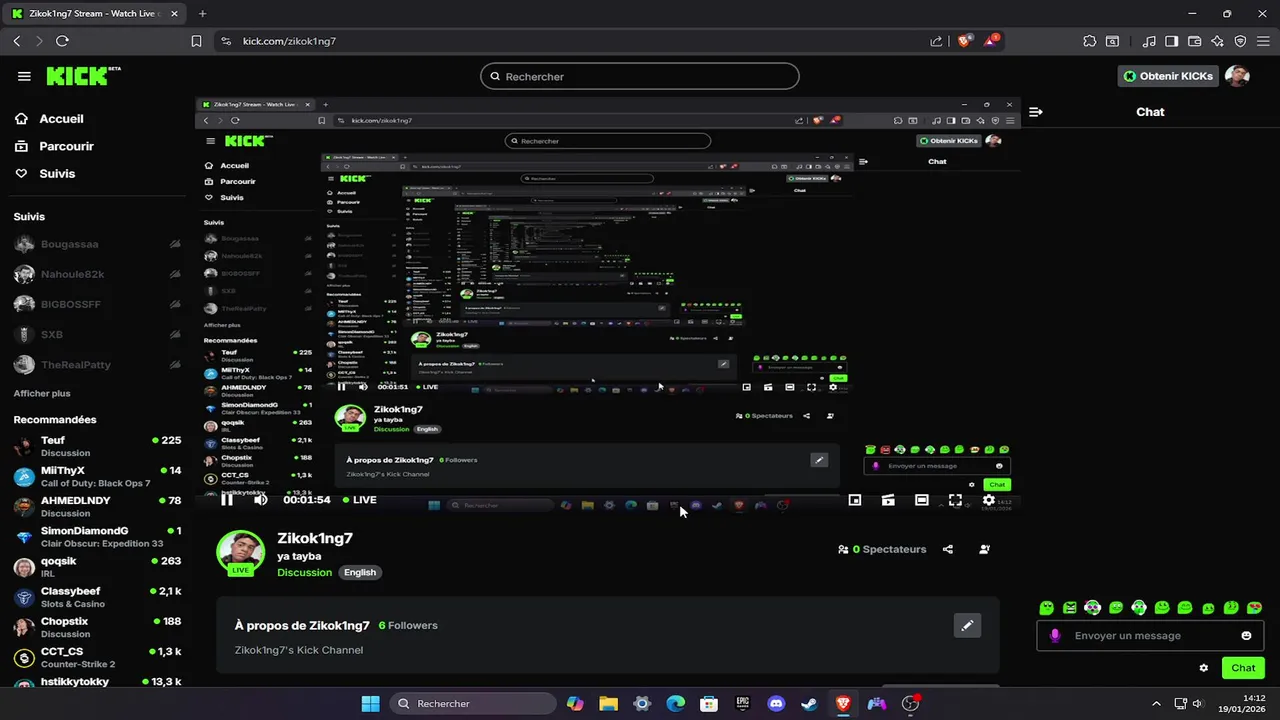Focus the Kick Rechercher search bar

640,76
